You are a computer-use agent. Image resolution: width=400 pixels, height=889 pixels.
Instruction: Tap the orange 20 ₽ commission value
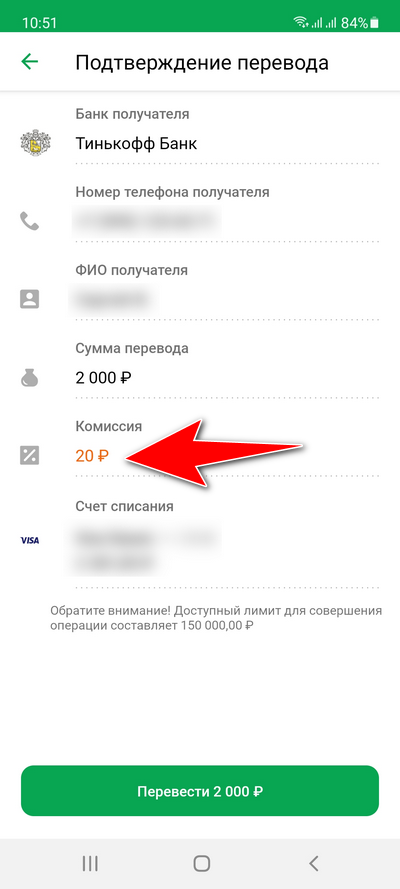(92, 455)
